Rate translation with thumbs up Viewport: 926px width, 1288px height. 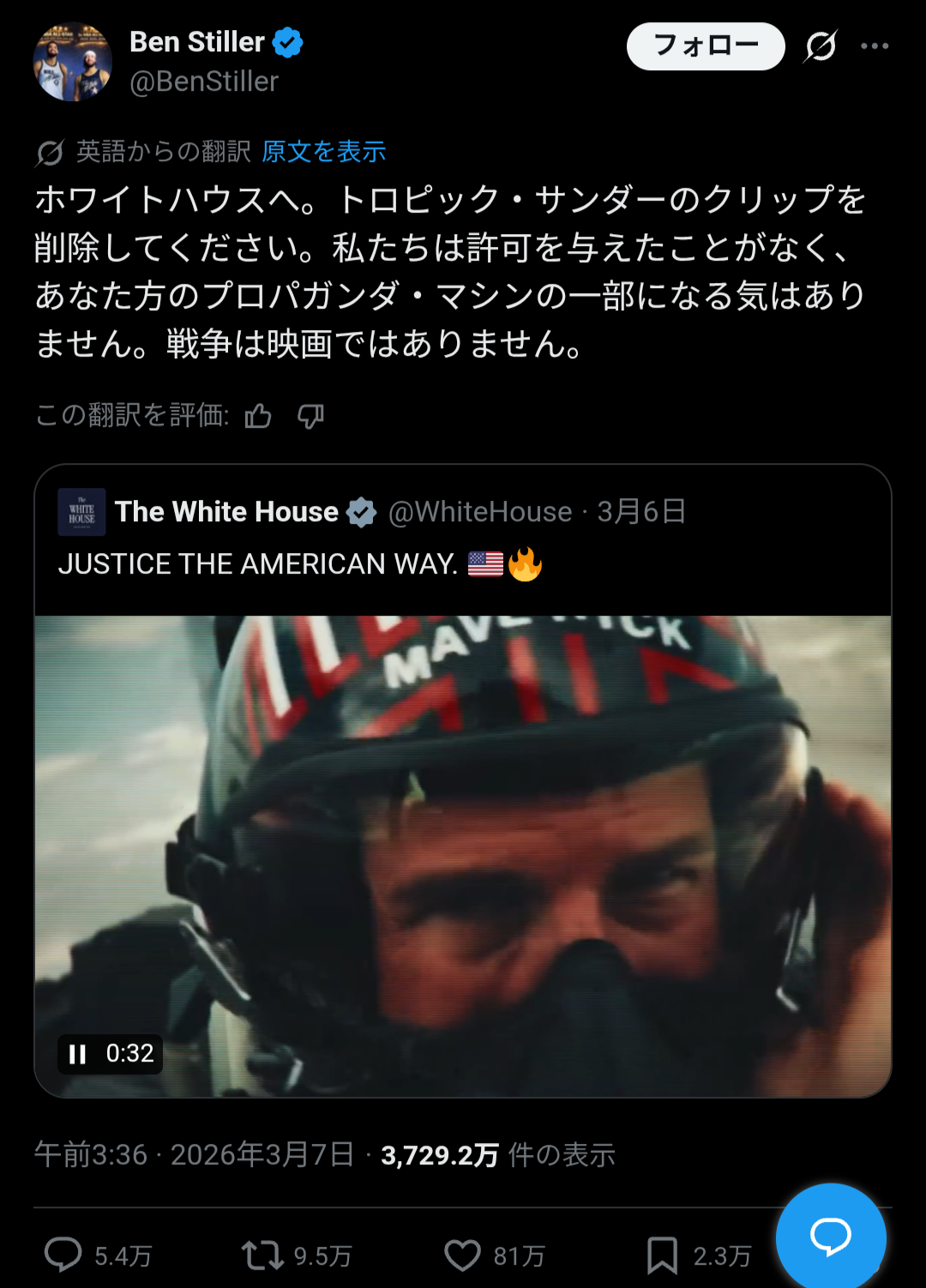click(x=258, y=416)
